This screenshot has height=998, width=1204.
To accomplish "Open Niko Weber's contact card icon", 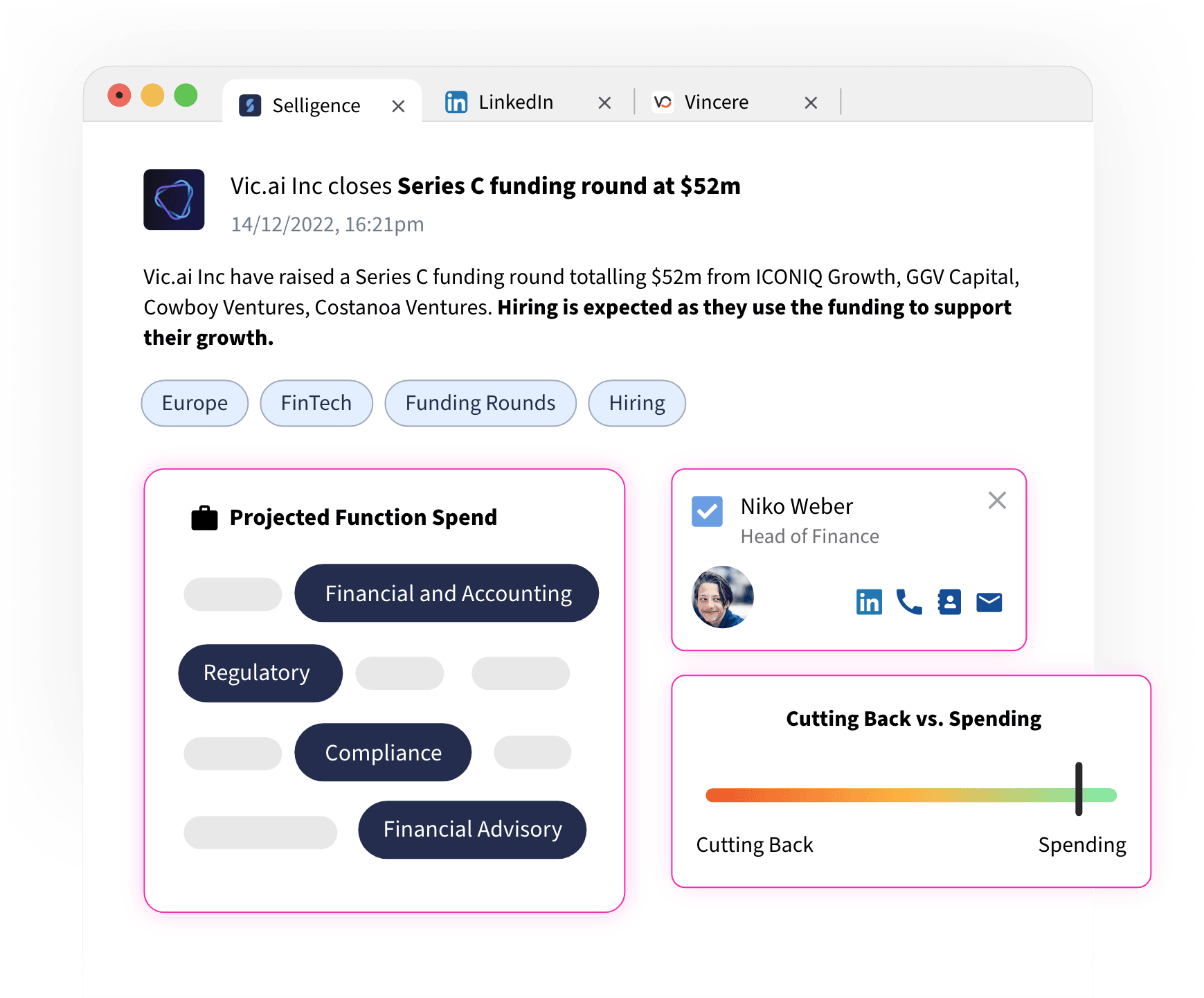I will tap(949, 602).
